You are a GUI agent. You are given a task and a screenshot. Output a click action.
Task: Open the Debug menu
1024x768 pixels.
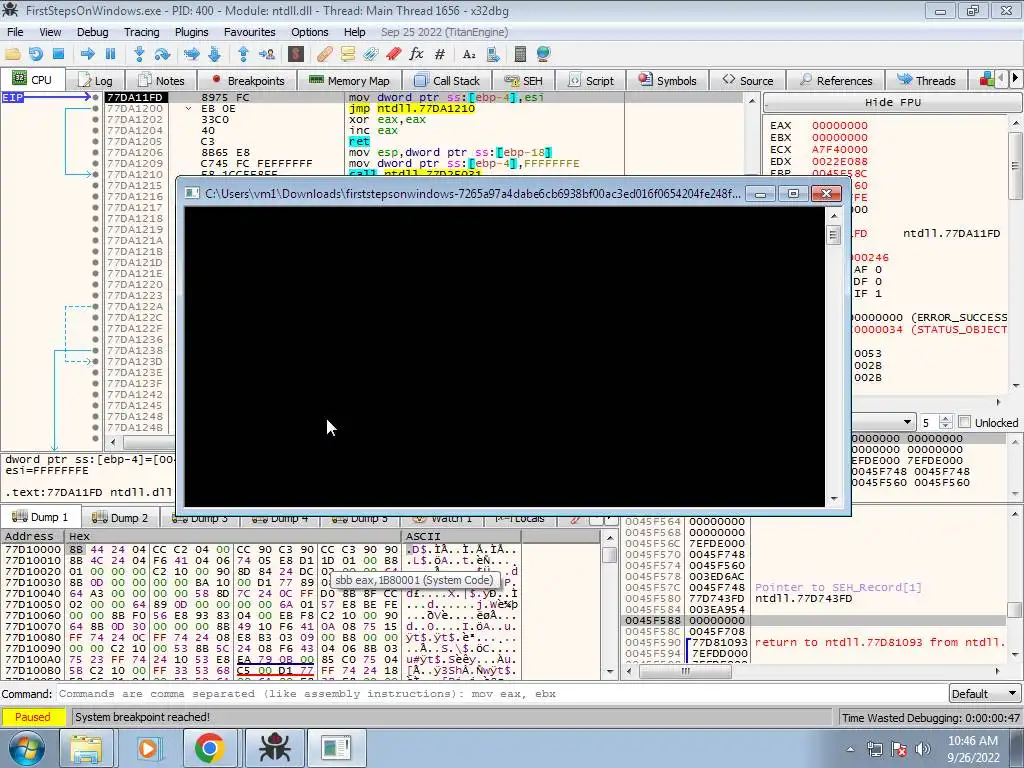click(93, 32)
